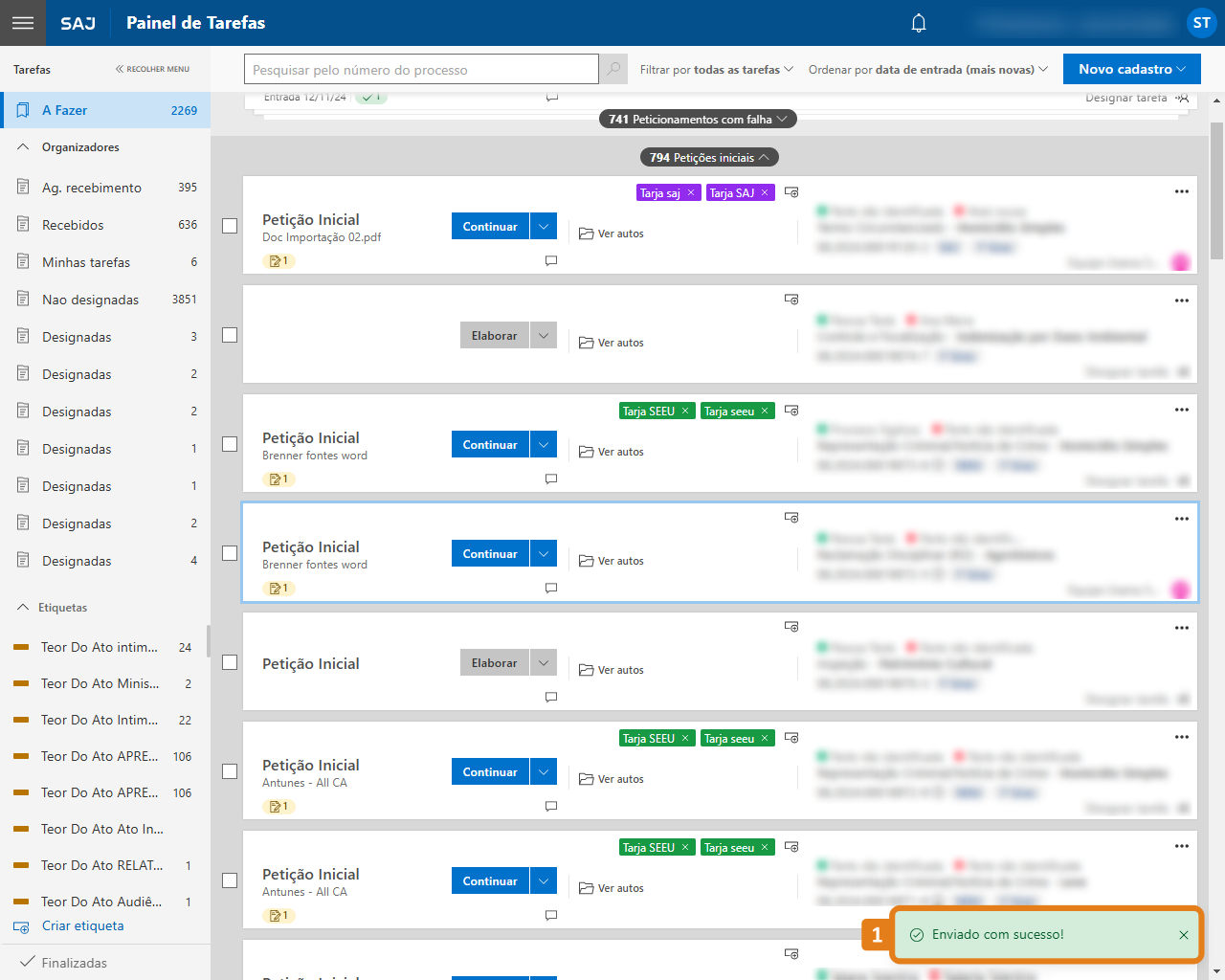Expand the Filtrar por todas as tarefas dropdown
Screen dimensions: 1225x980
point(716,69)
